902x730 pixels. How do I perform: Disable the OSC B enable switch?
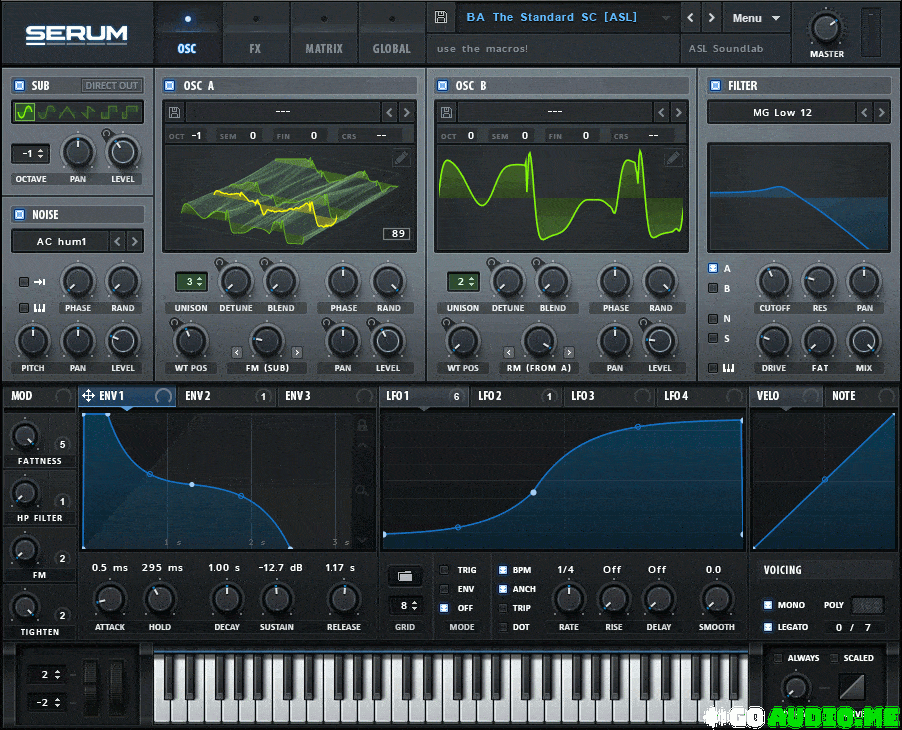tap(442, 86)
